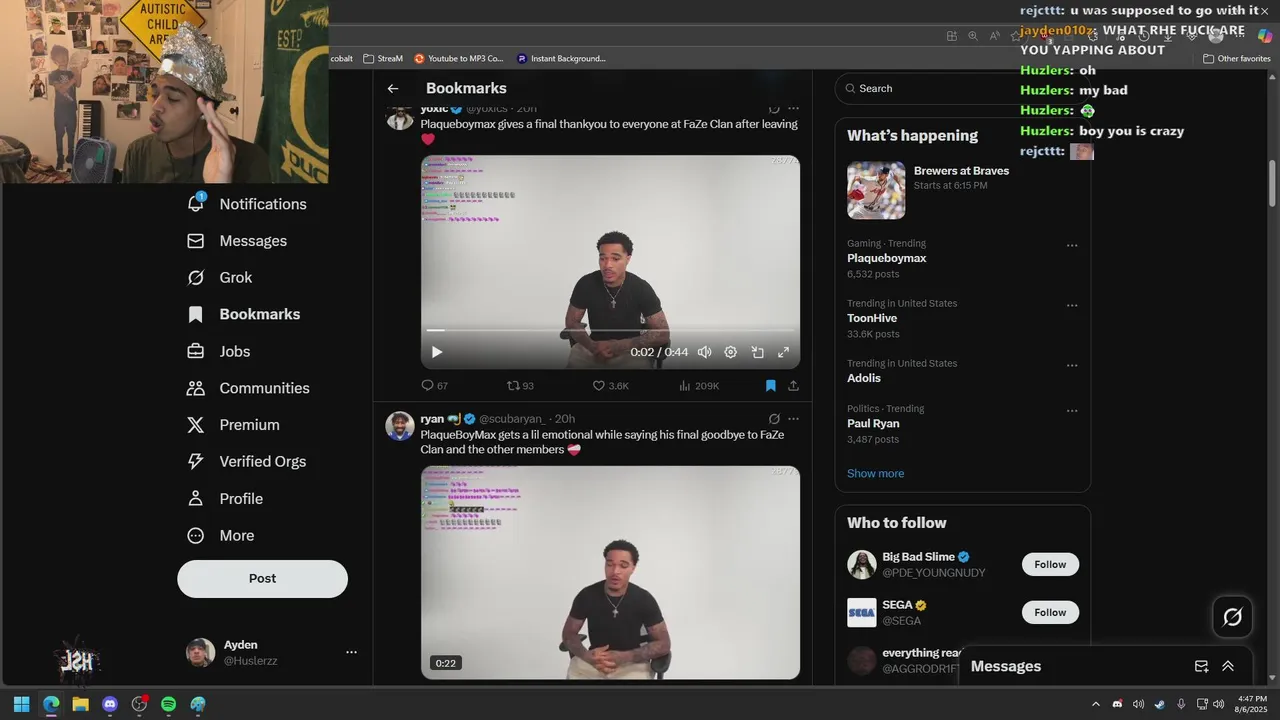
Task: Open File Explorer from taskbar
Action: tap(80, 704)
